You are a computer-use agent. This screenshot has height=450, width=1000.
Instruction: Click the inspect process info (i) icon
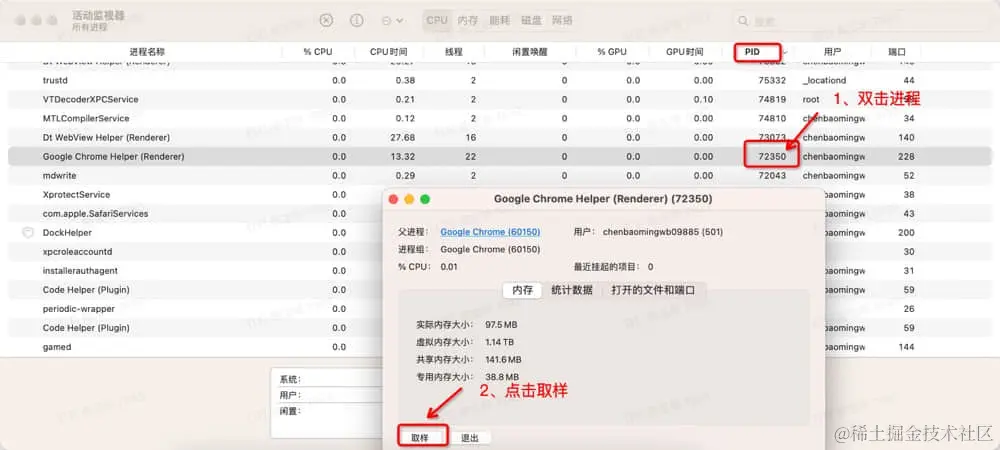357,20
